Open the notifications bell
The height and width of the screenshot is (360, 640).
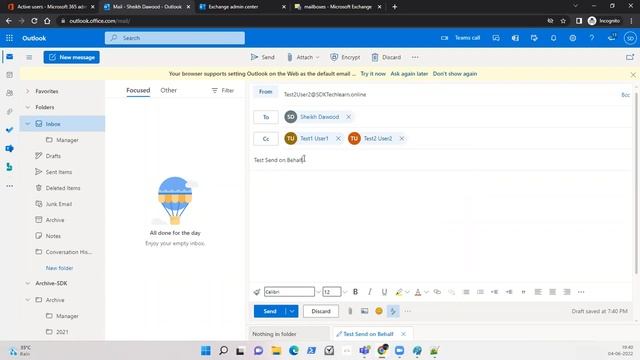(x=553, y=38)
